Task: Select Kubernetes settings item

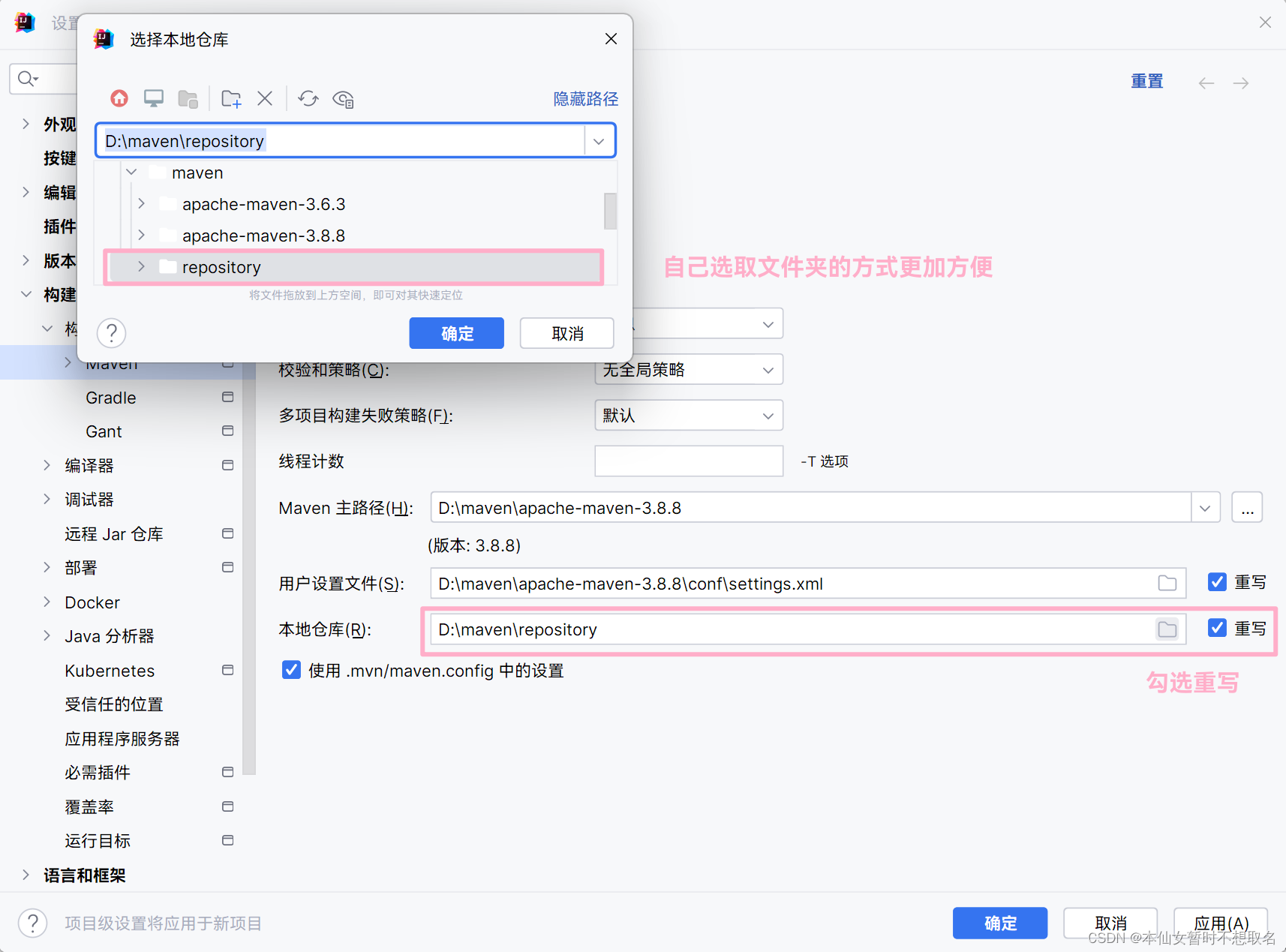Action: [x=110, y=671]
